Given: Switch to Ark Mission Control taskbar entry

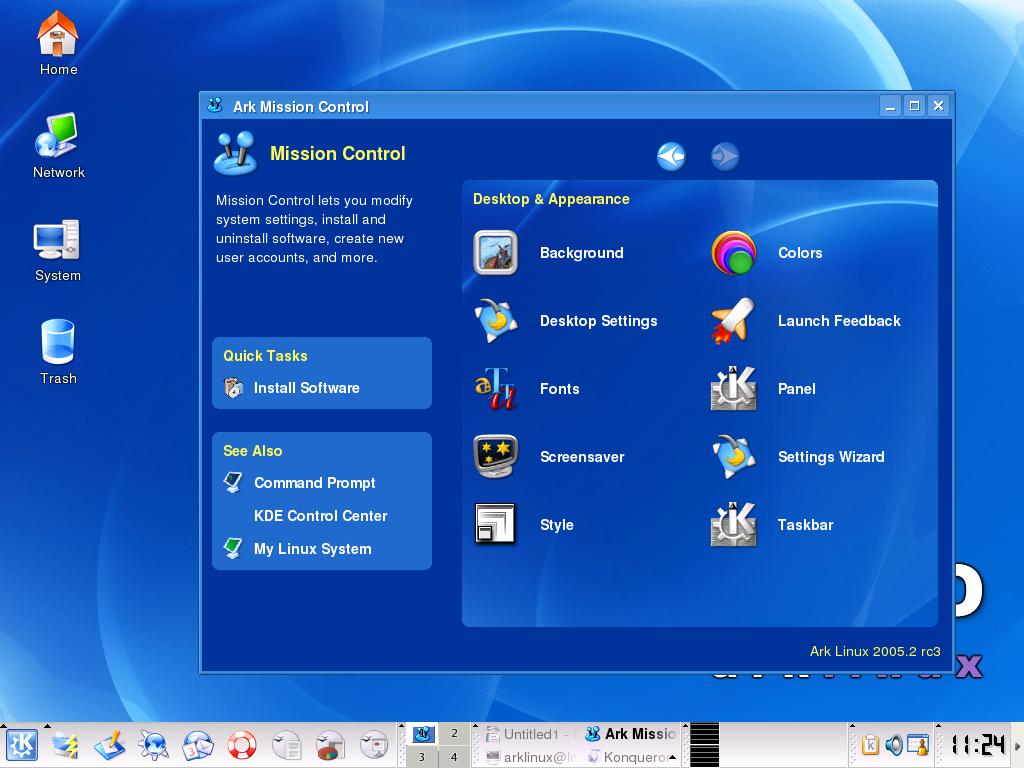Looking at the screenshot, I should coord(630,734).
